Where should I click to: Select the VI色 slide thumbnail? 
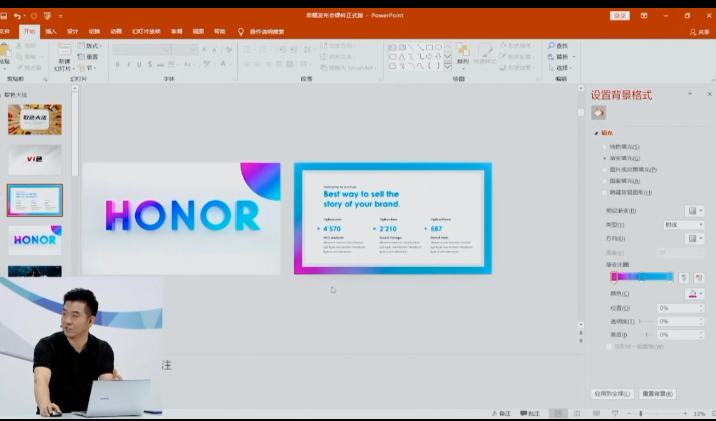35,160
